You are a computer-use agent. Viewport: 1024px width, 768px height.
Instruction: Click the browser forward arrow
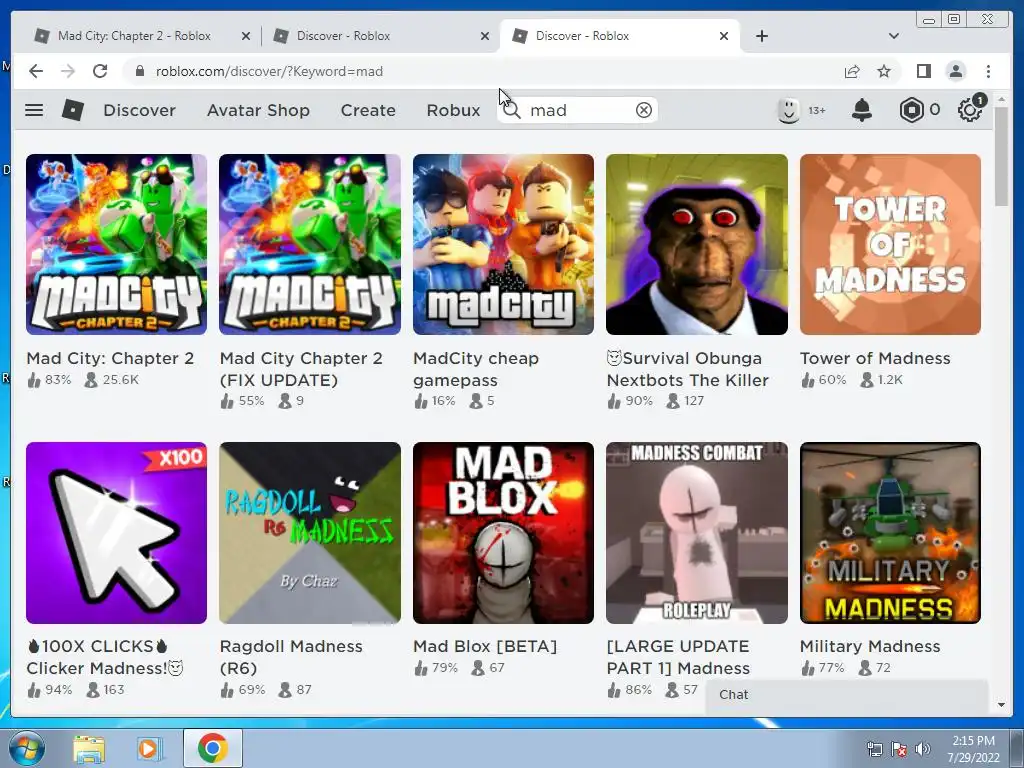(68, 71)
